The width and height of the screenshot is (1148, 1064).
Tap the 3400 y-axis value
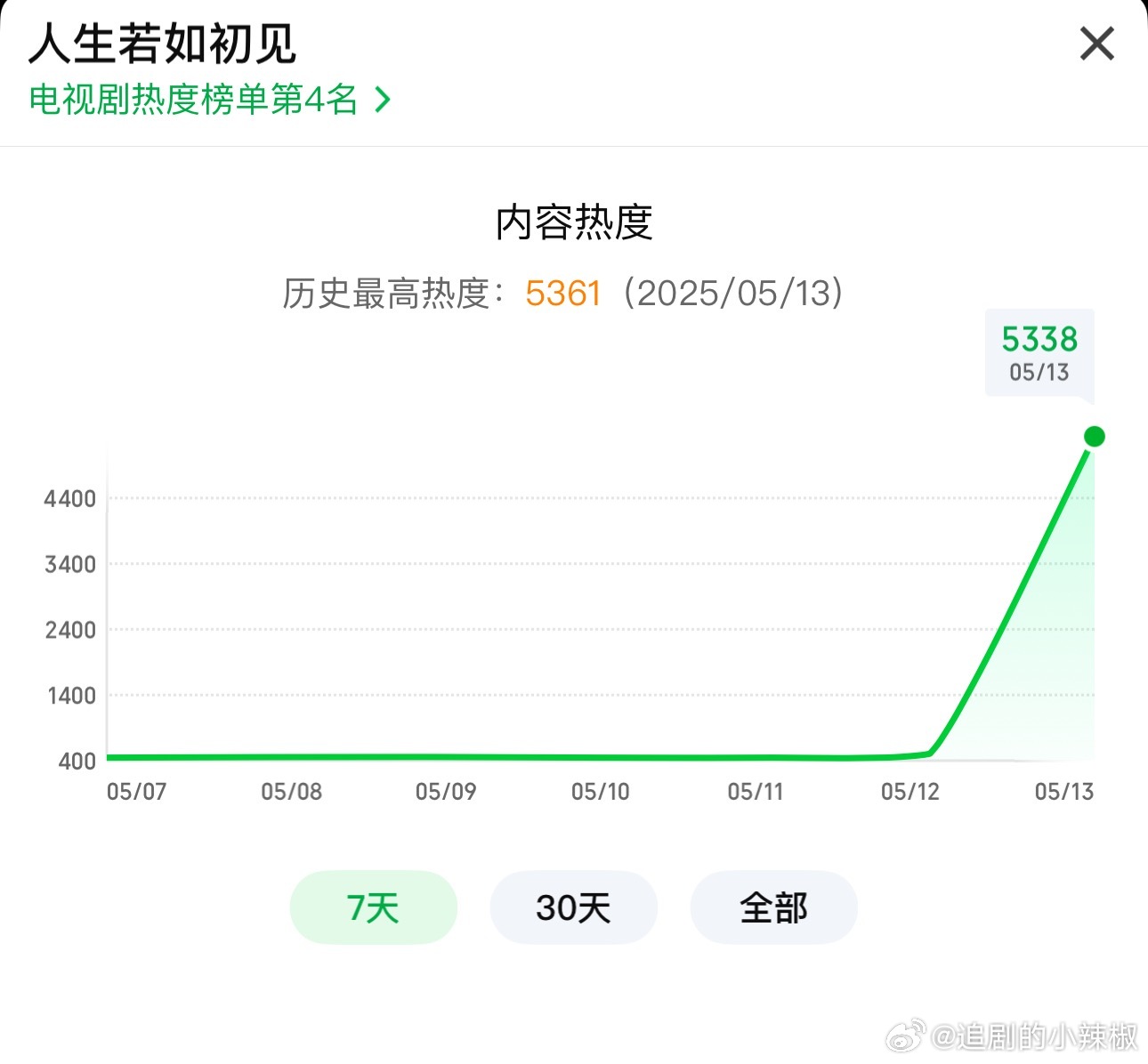[x=70, y=564]
